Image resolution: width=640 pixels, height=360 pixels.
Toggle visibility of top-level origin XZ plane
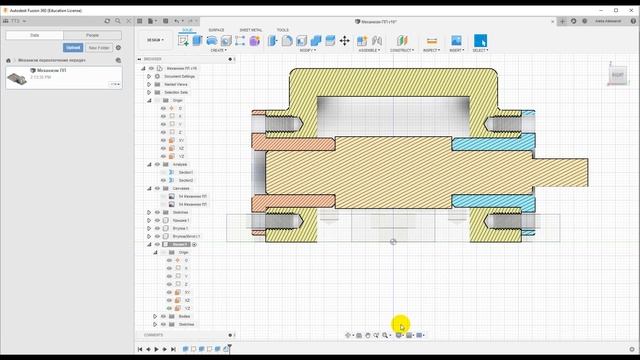point(163,148)
